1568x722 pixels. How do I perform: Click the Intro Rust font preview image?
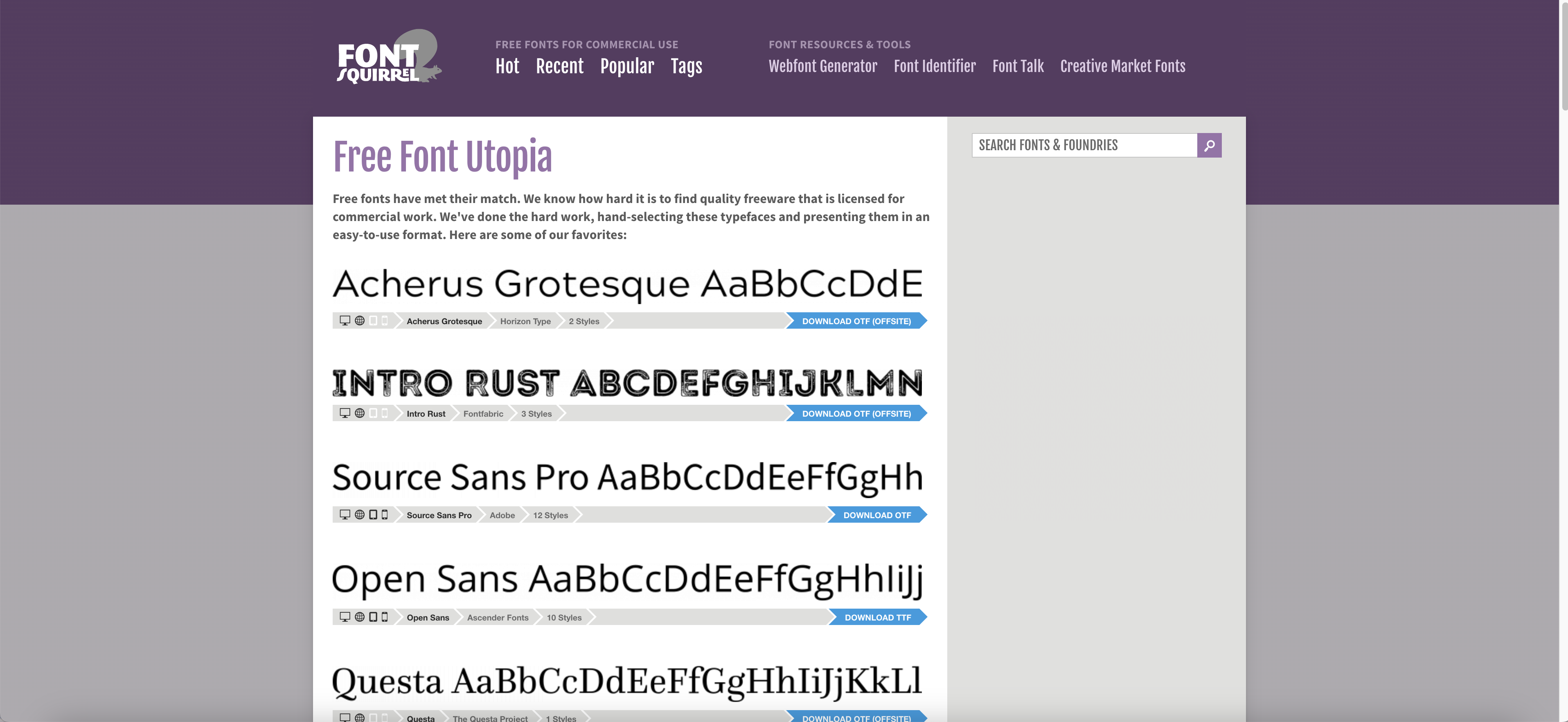pos(628,383)
